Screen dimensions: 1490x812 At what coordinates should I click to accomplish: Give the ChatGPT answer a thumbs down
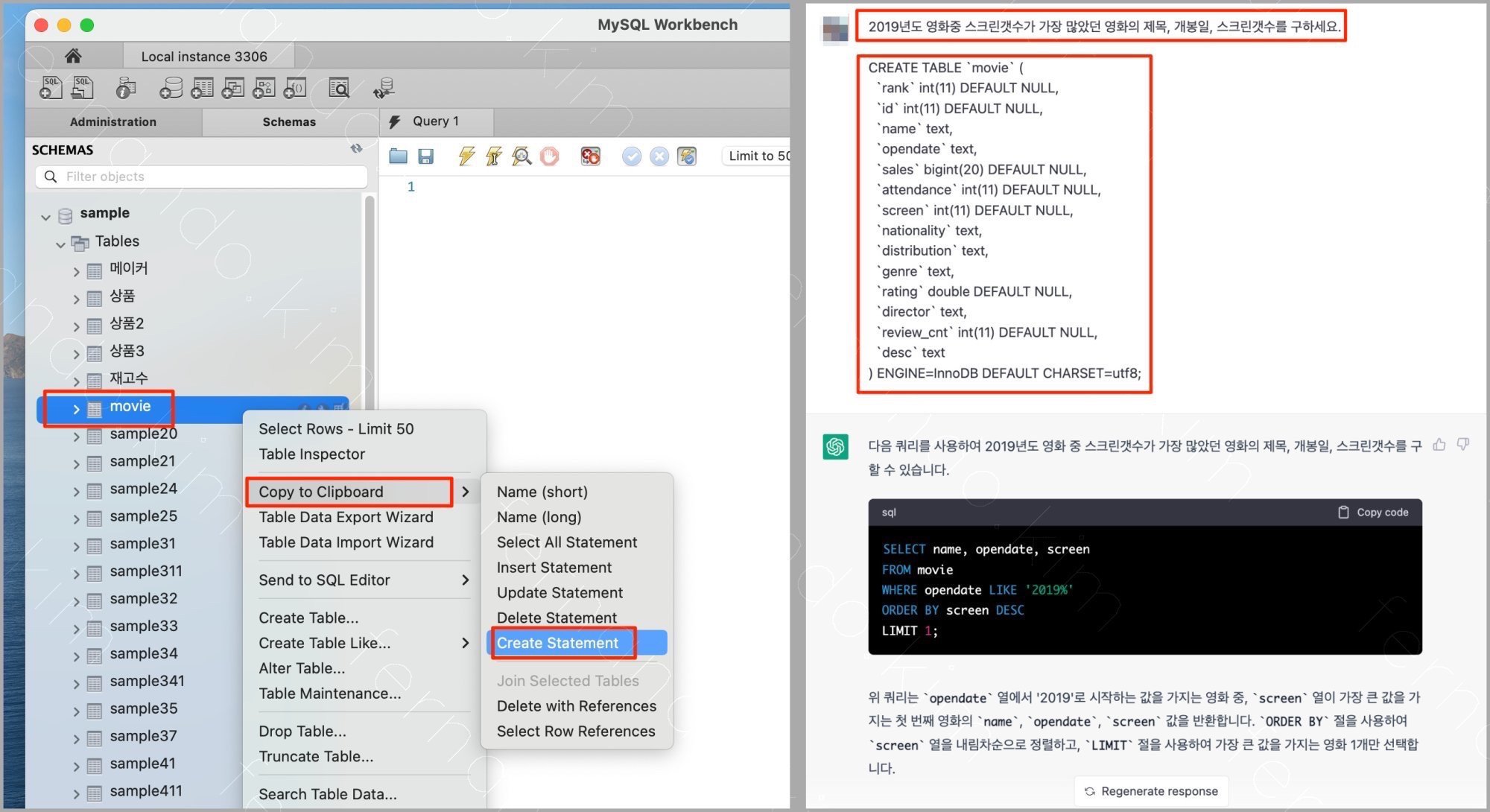(1462, 445)
